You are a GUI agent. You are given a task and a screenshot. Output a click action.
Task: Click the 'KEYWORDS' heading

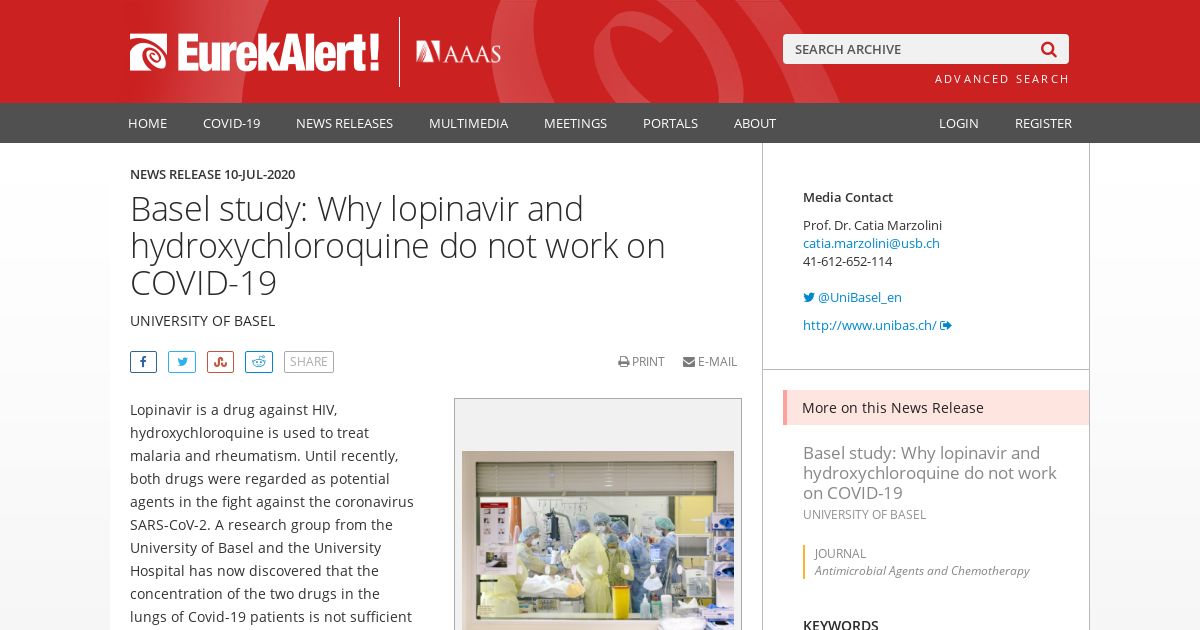point(841,624)
